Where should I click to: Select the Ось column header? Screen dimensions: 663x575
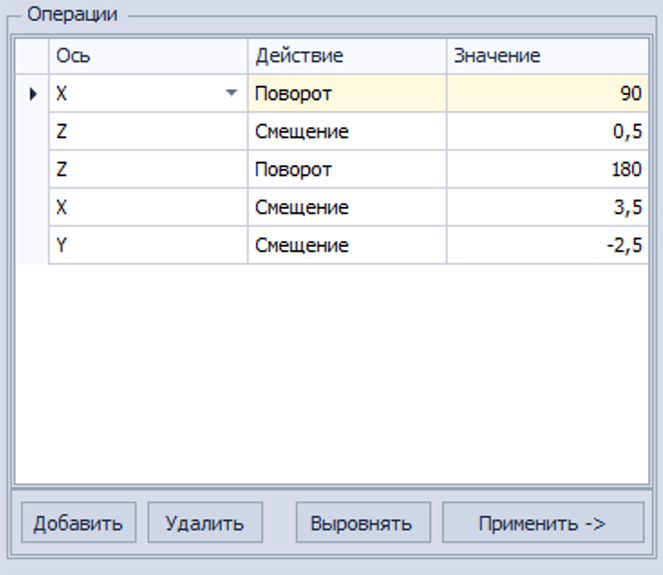coord(148,56)
